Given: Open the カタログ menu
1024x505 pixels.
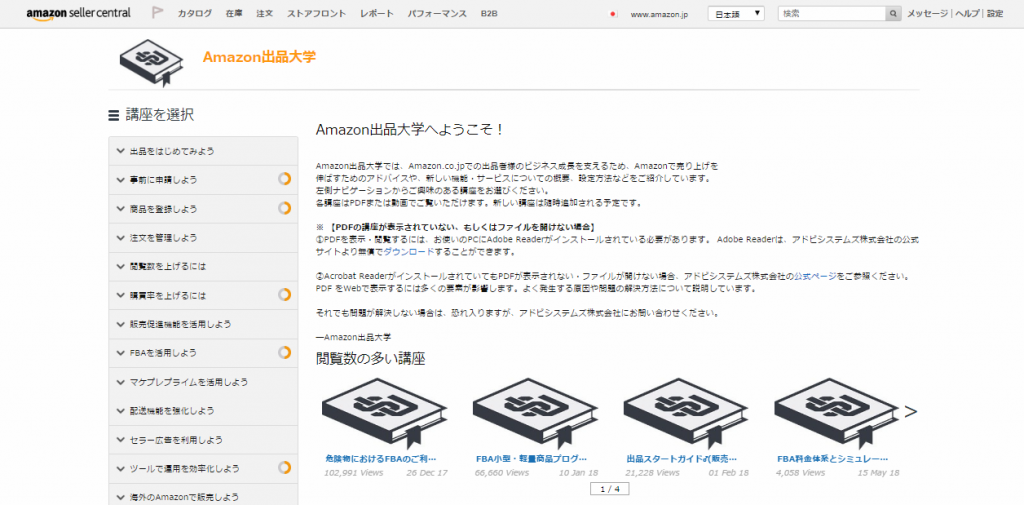Looking at the screenshot, I should point(194,14).
